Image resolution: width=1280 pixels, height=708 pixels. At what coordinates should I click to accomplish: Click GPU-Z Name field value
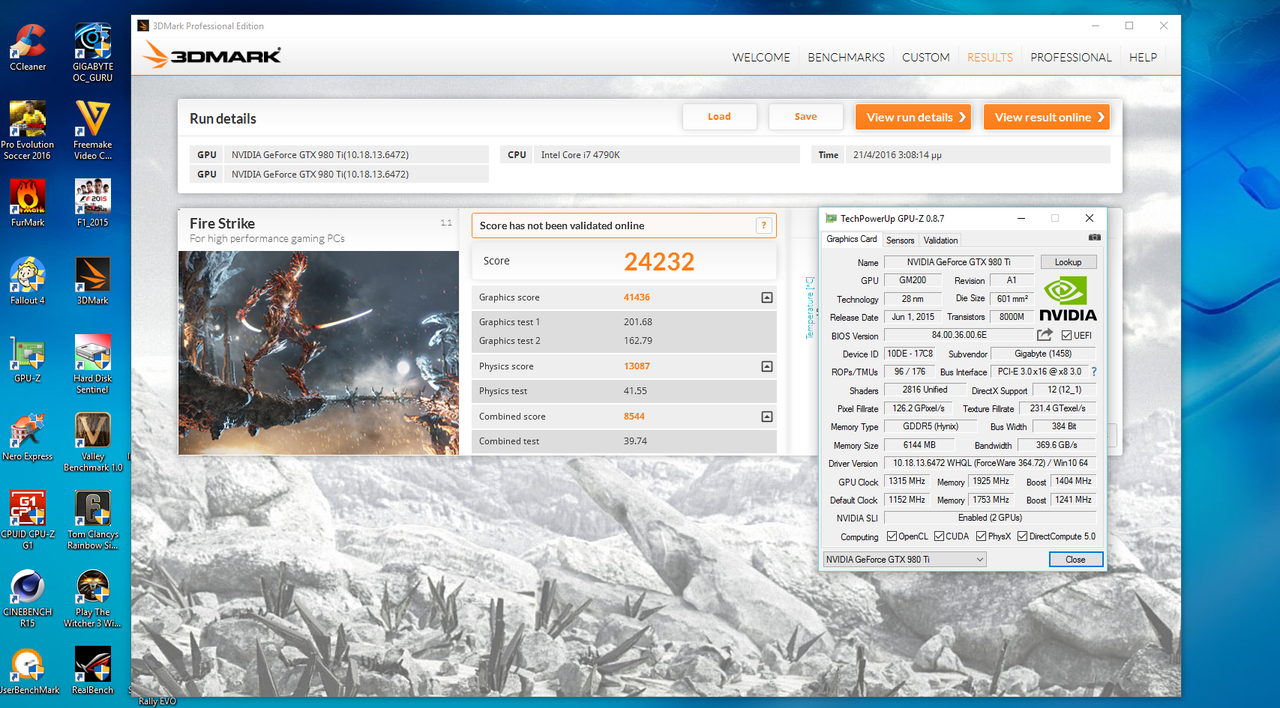coord(958,262)
